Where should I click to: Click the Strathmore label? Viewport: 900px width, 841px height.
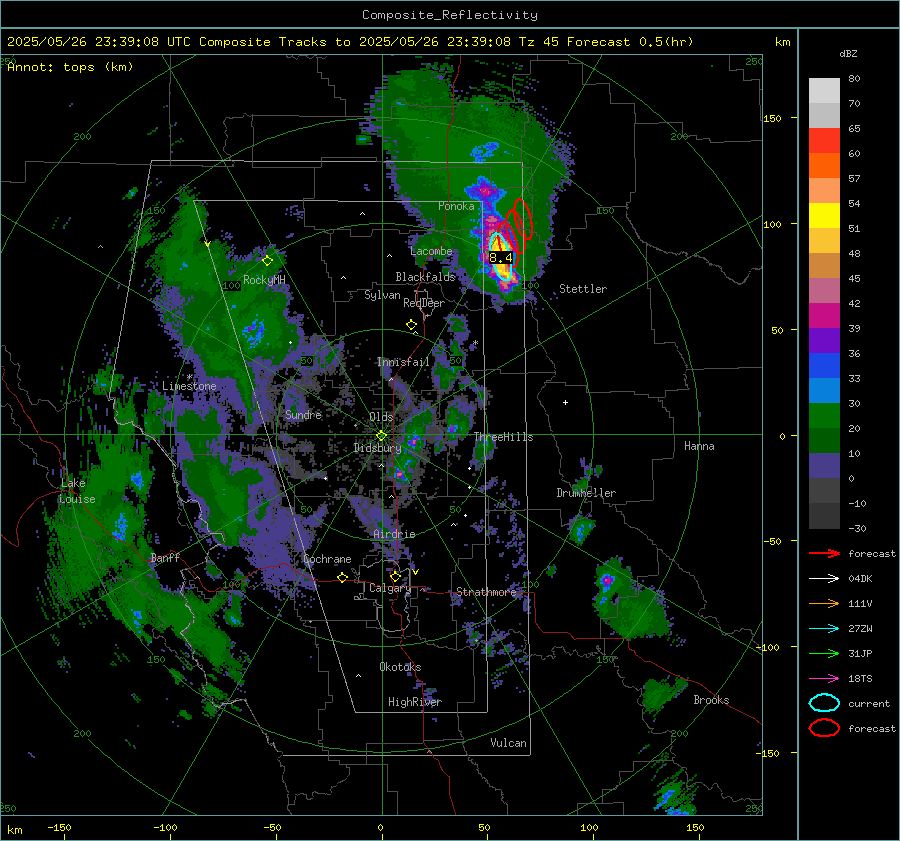click(x=486, y=592)
